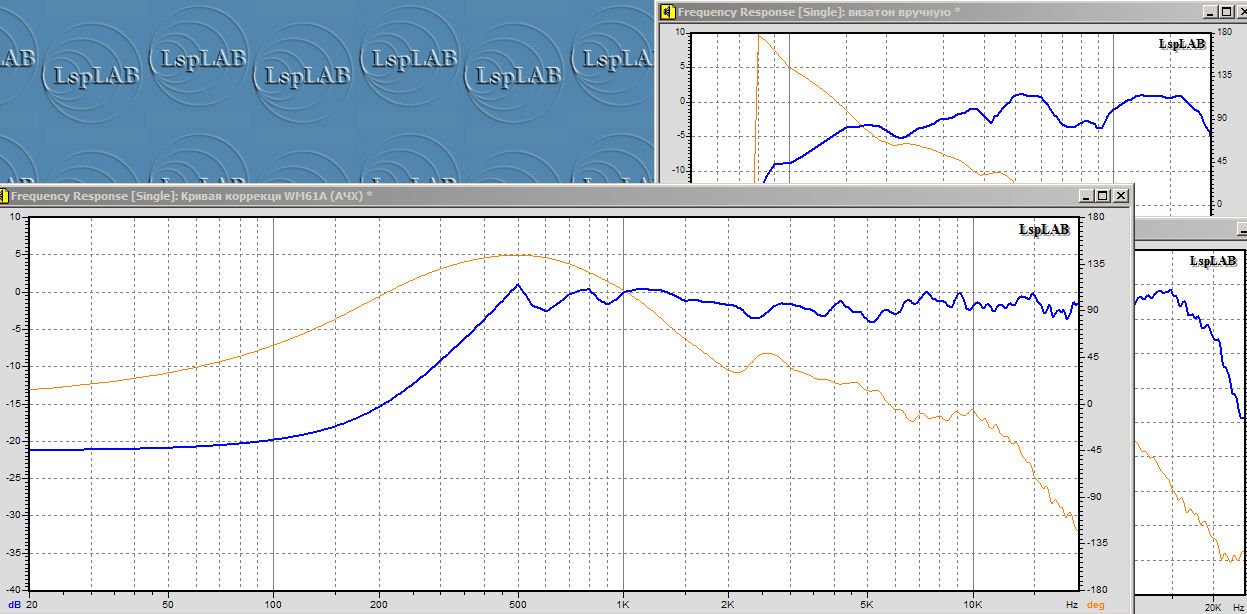Click -20 on WM61A dB axis
The height and width of the screenshot is (614, 1247).
pos(13,441)
